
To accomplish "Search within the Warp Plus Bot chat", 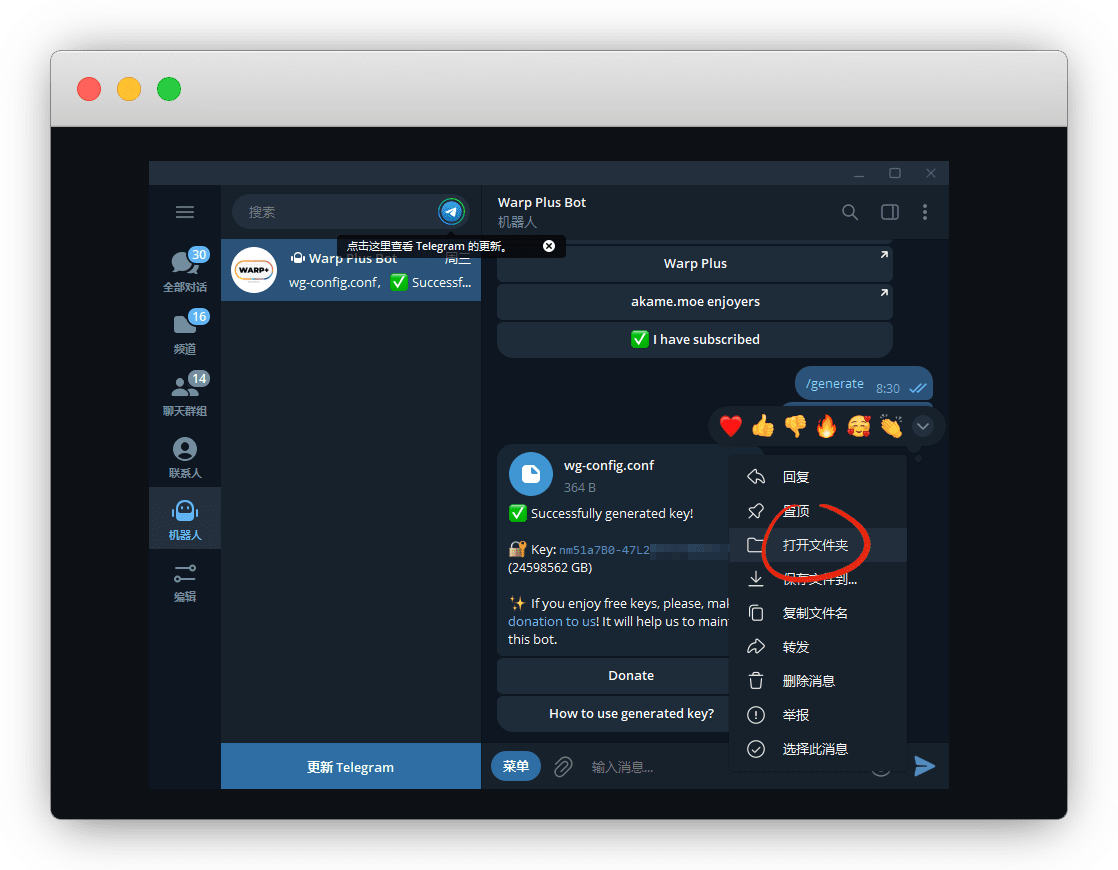I will tap(849, 212).
